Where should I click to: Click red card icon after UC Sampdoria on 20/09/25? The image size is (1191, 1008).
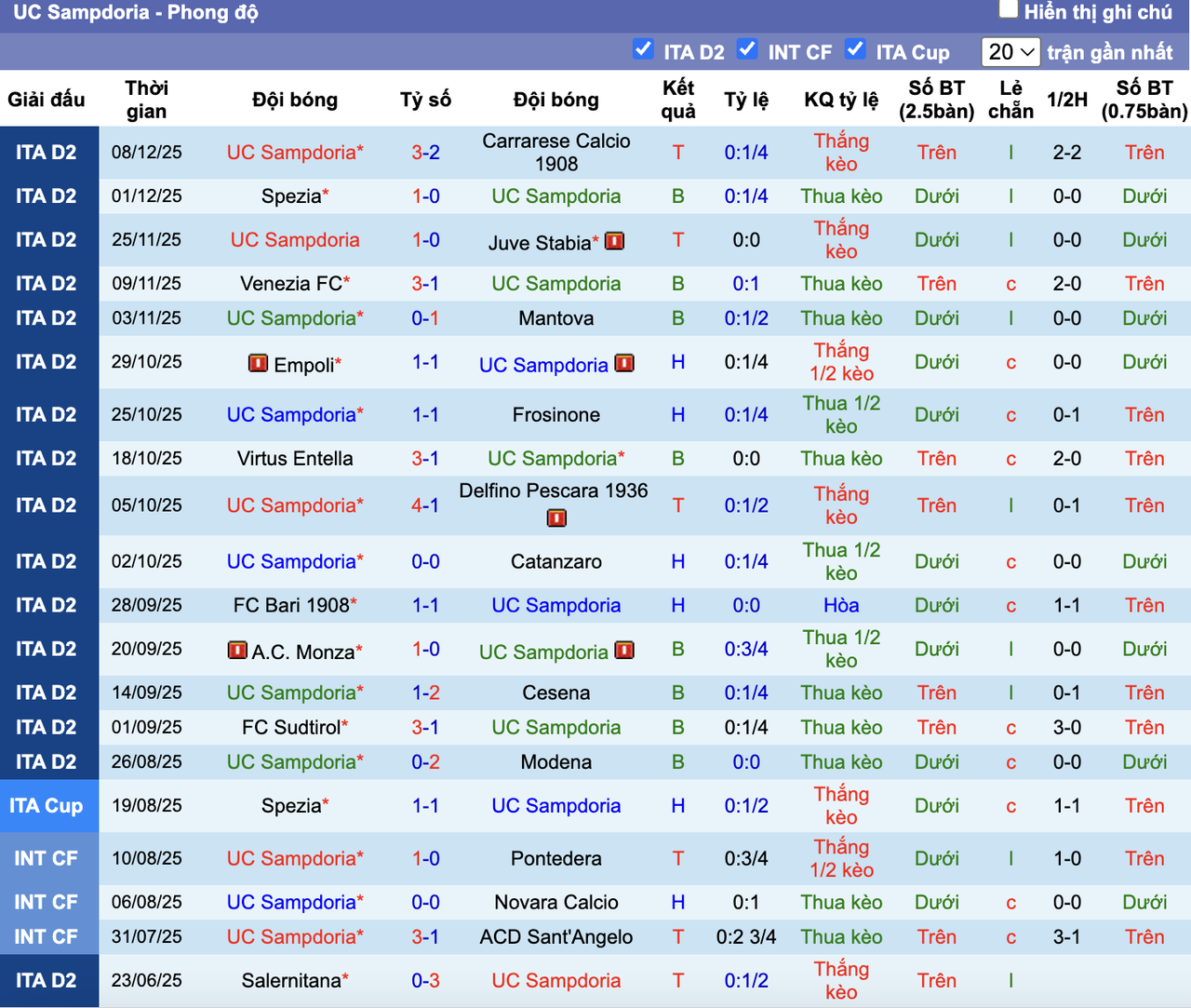(x=624, y=650)
